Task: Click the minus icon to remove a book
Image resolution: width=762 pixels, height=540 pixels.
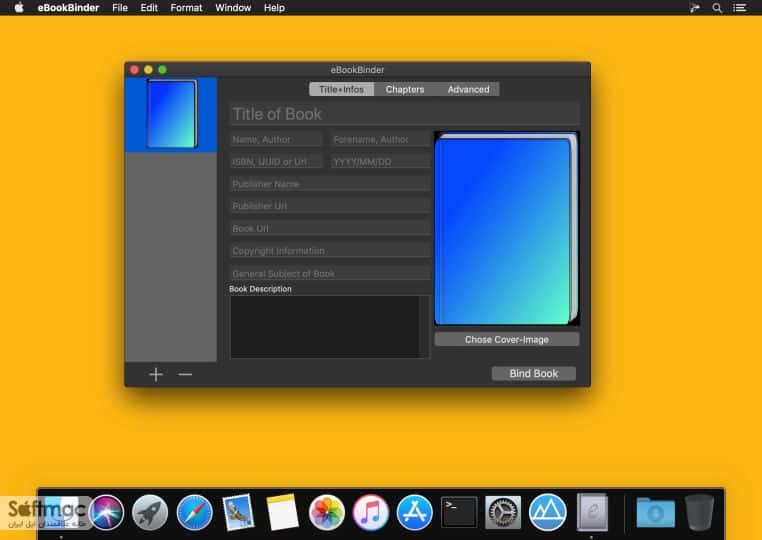Action: pos(185,374)
